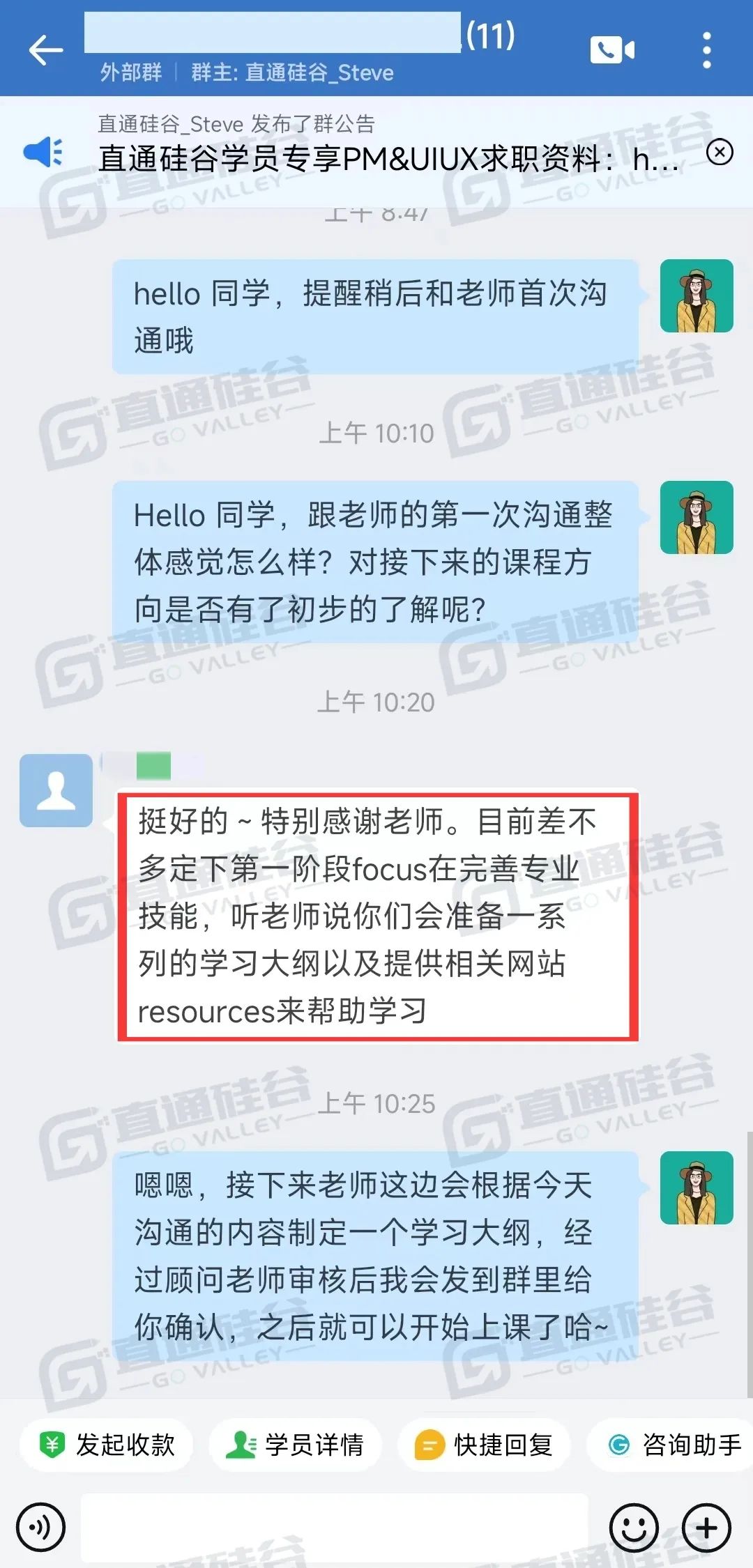The image size is (753, 1568).
Task: Open the emoji picker
Action: (x=634, y=1528)
